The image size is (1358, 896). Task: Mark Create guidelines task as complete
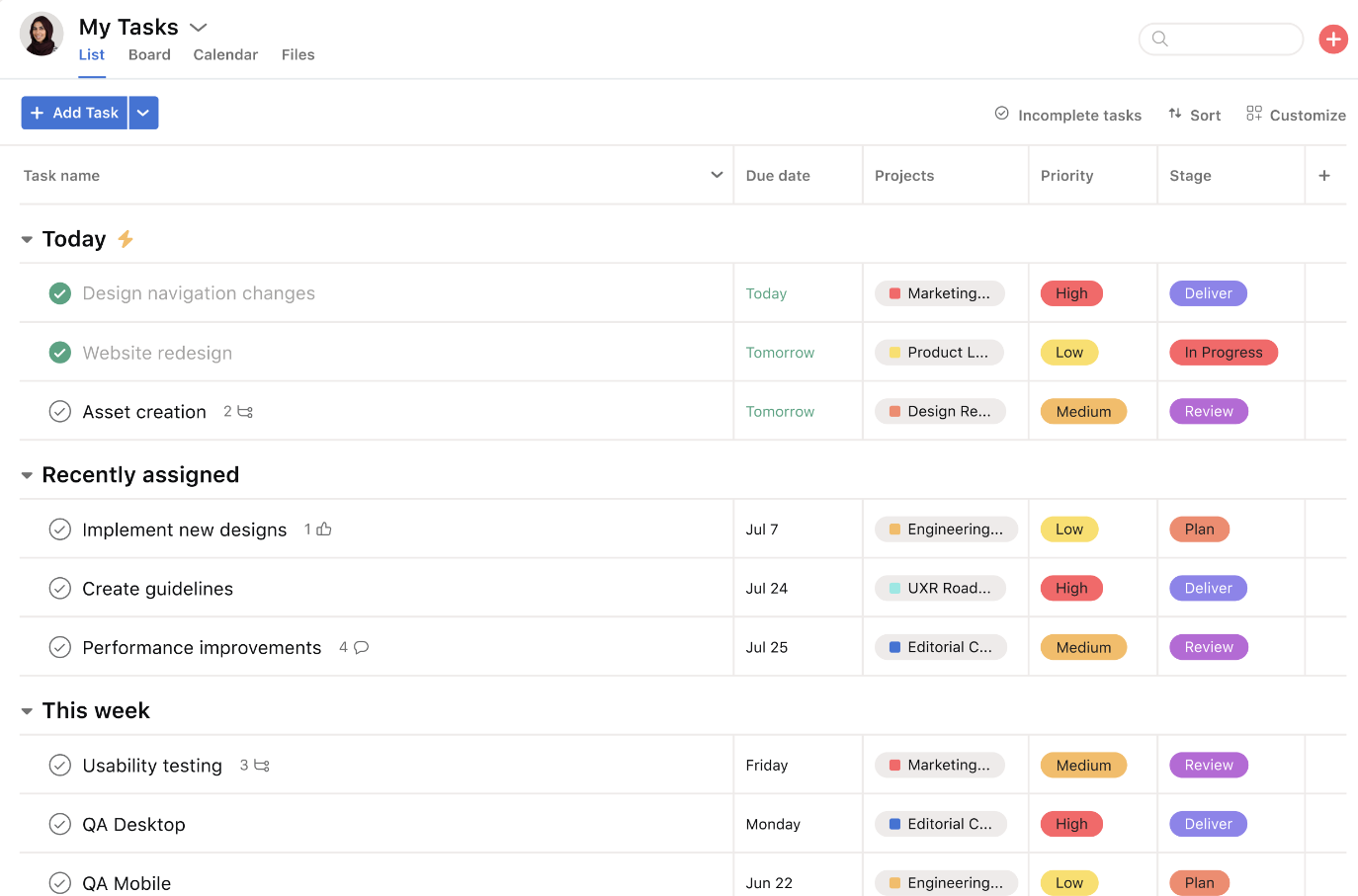60,589
